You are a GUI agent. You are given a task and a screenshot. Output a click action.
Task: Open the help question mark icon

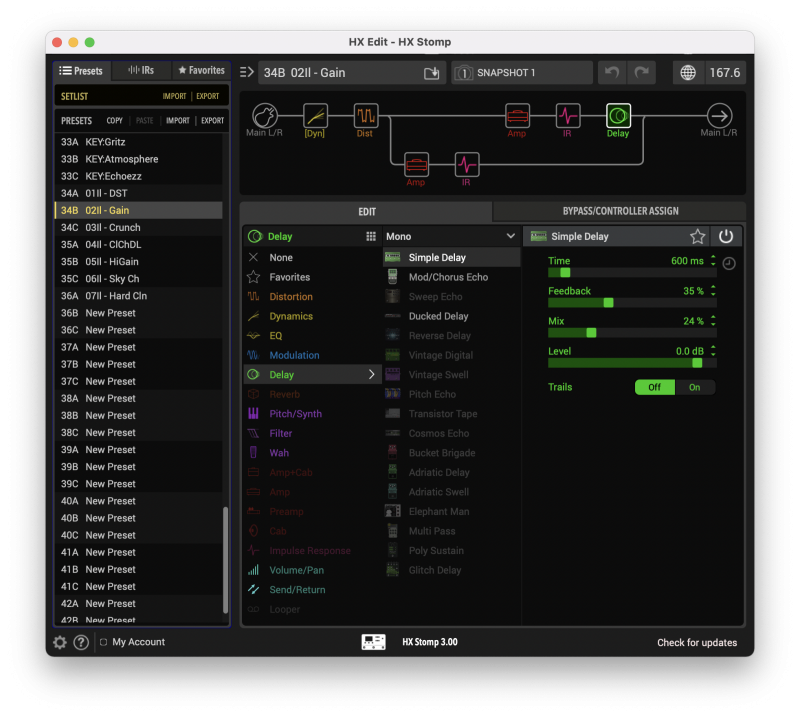click(81, 642)
